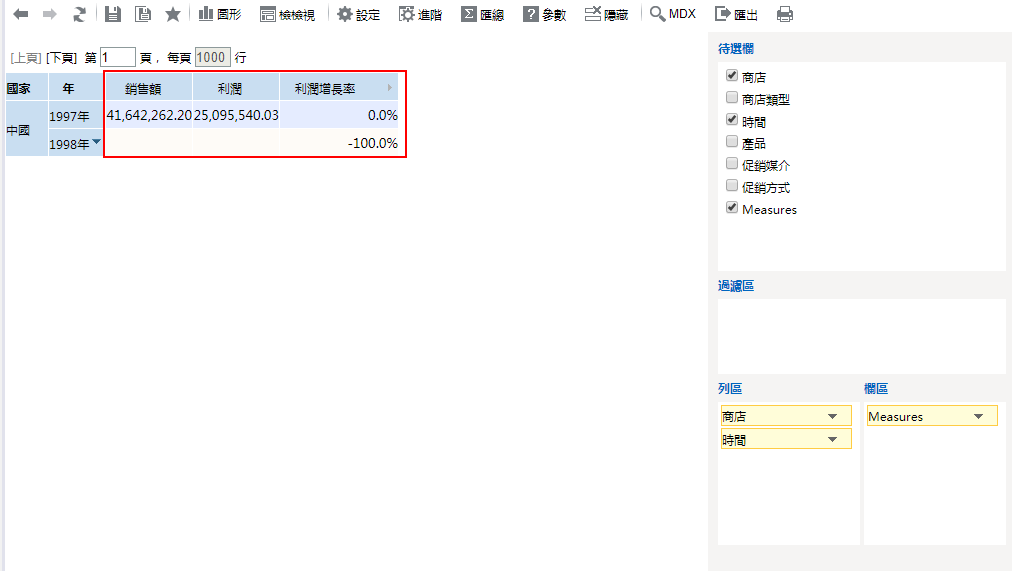1012x571 pixels.
Task: Open the 圖形 chart view
Action: [x=219, y=14]
